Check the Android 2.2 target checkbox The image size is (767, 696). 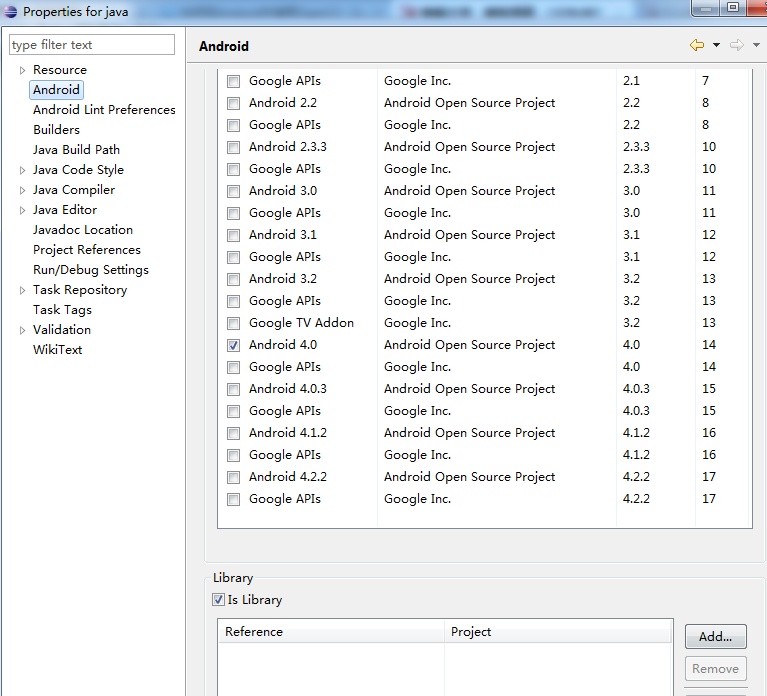(x=233, y=103)
